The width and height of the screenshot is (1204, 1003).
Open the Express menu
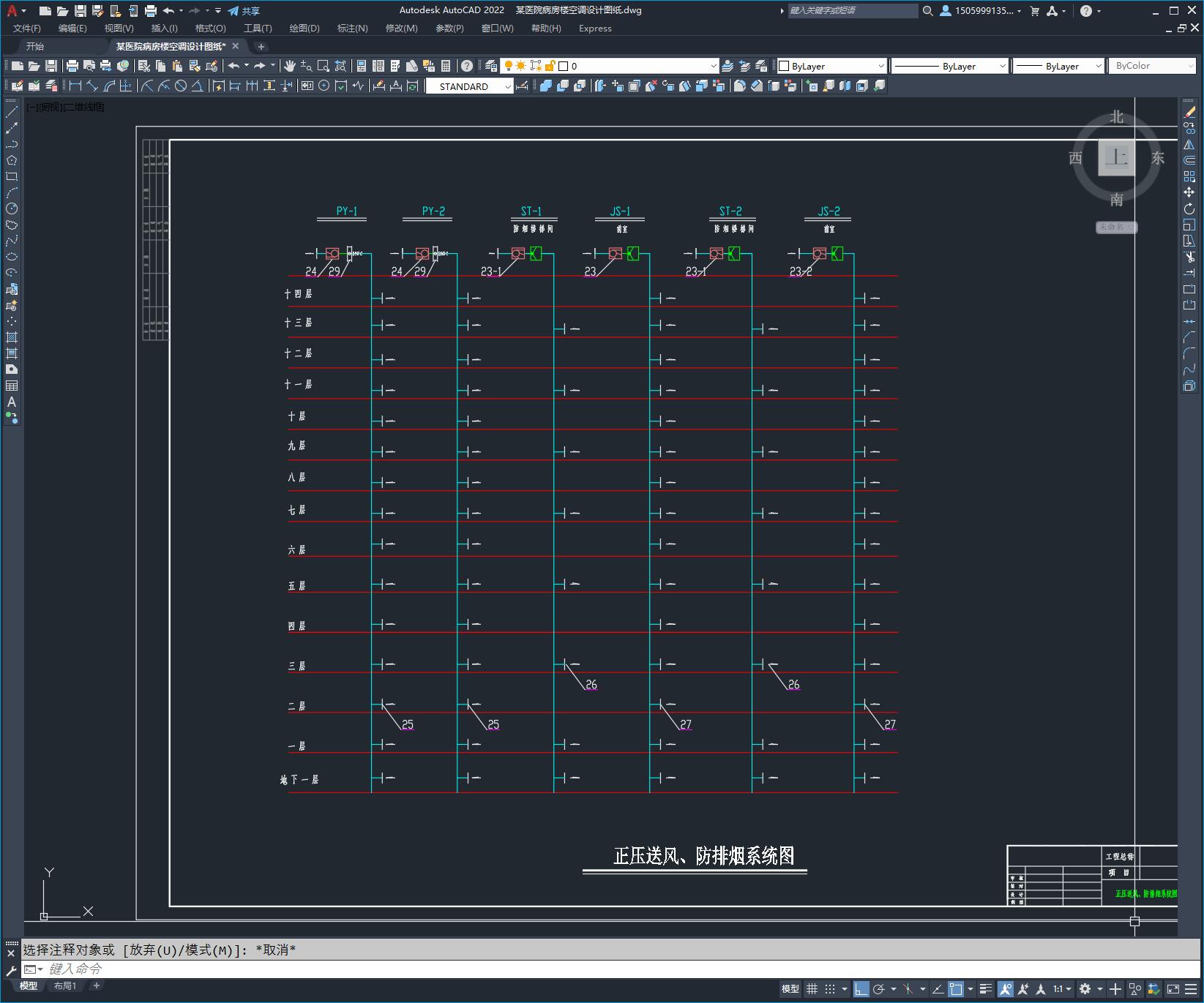595,28
